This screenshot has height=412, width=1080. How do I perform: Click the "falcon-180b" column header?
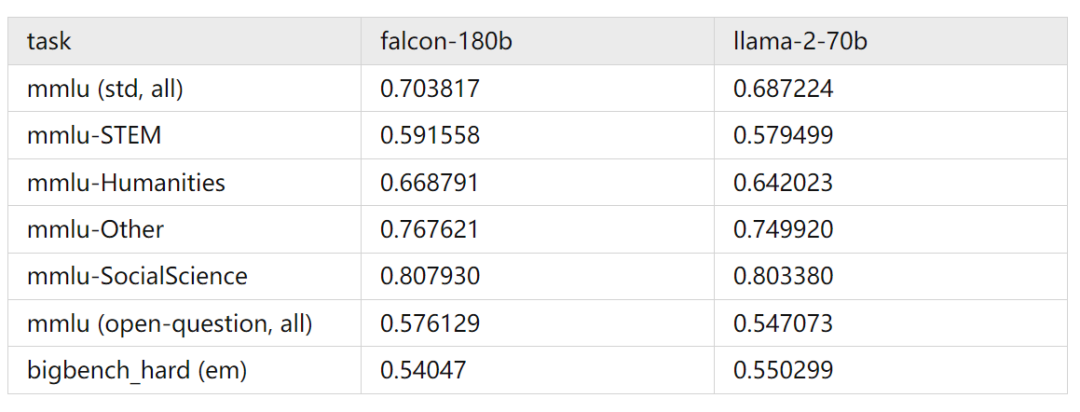pos(441,42)
